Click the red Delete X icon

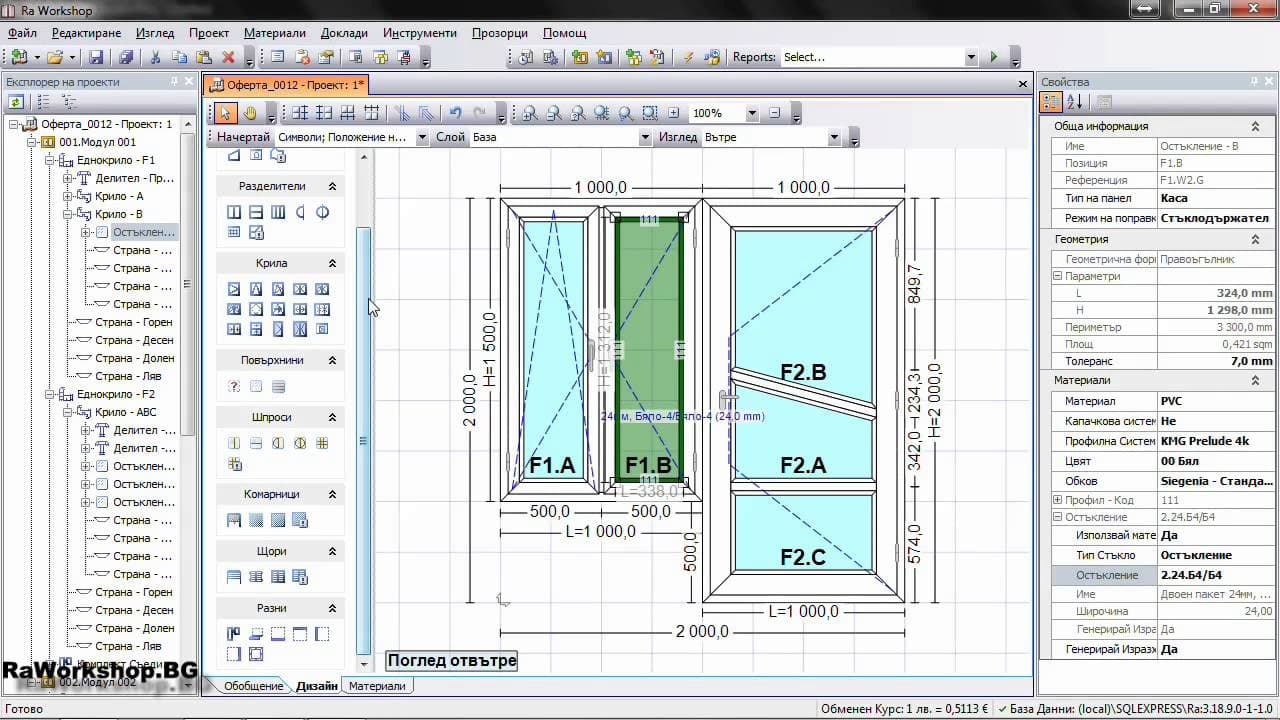228,57
